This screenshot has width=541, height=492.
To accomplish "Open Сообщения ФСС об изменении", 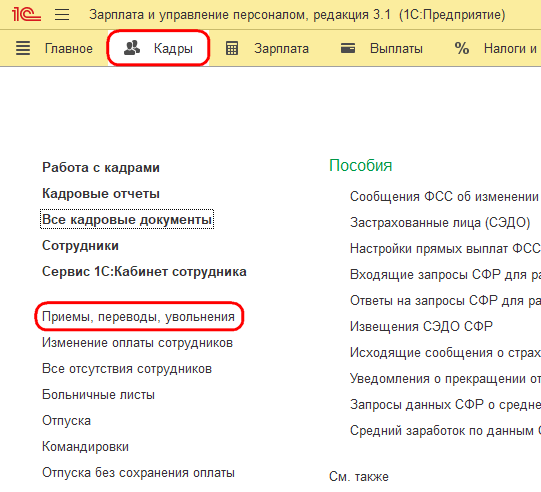I will [444, 196].
